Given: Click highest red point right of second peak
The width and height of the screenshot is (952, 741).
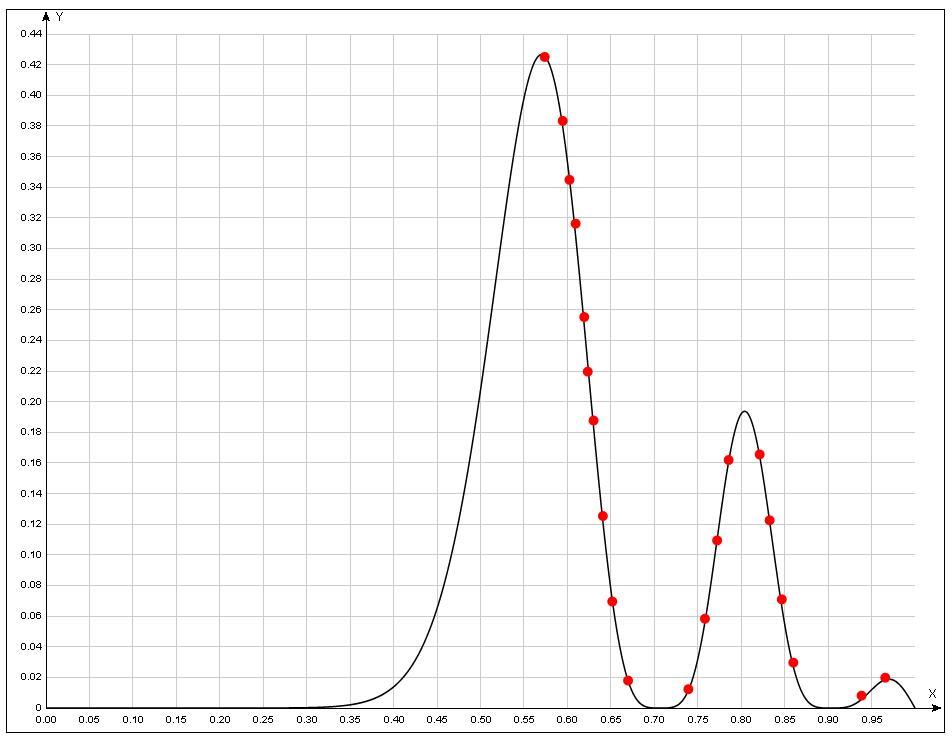Looking at the screenshot, I should pyautogui.click(x=759, y=454).
